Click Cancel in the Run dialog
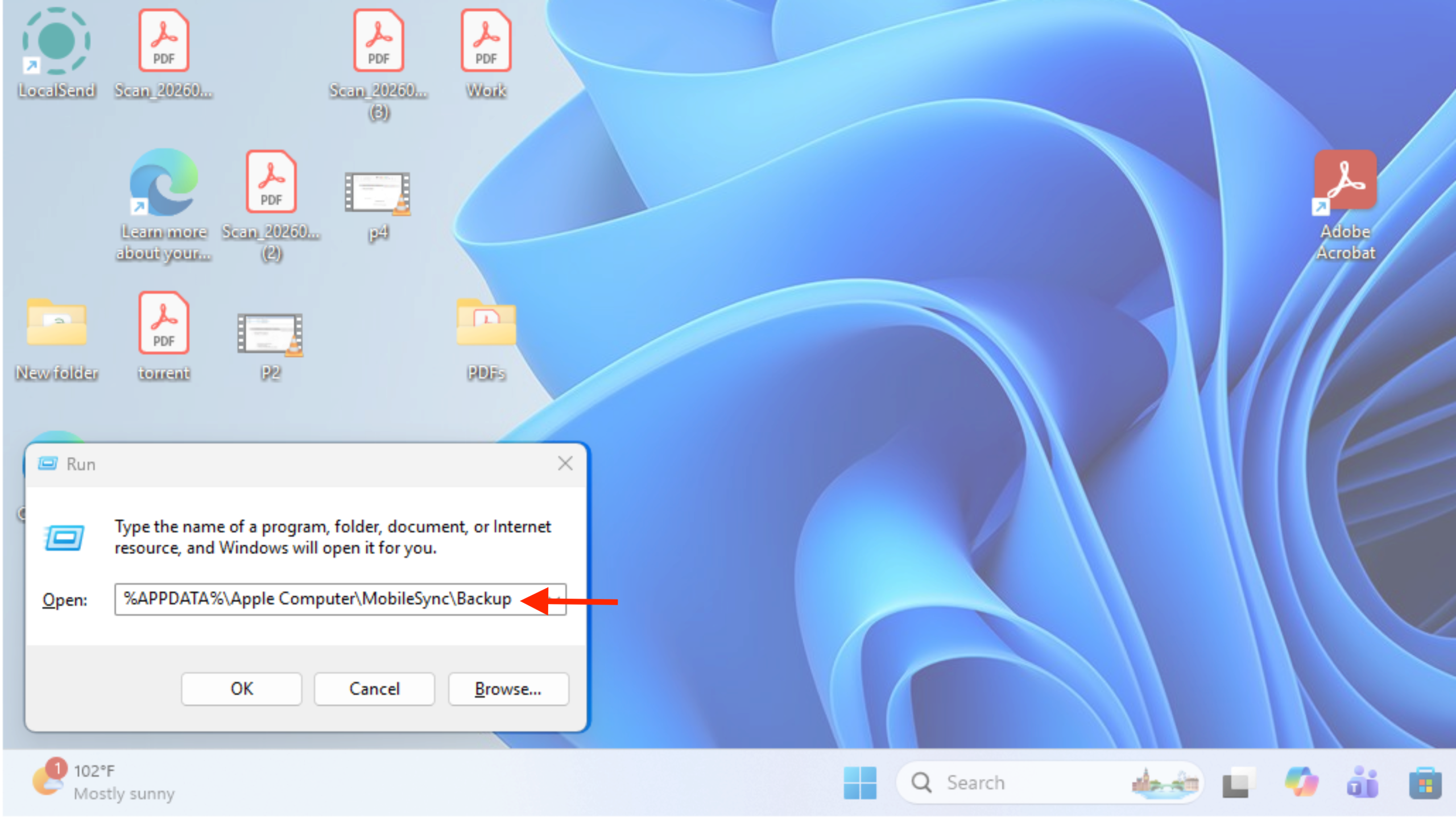The image size is (1456, 819). pyautogui.click(x=374, y=689)
